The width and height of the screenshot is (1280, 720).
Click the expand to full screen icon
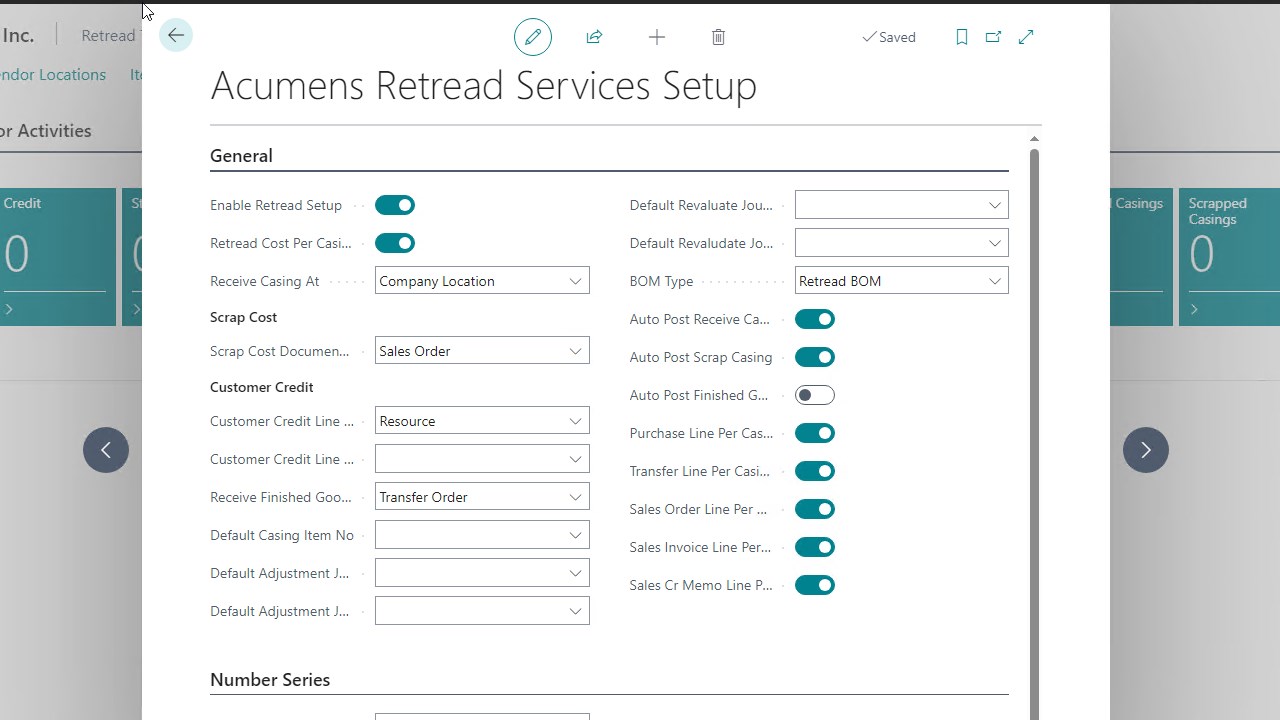pyautogui.click(x=1025, y=36)
